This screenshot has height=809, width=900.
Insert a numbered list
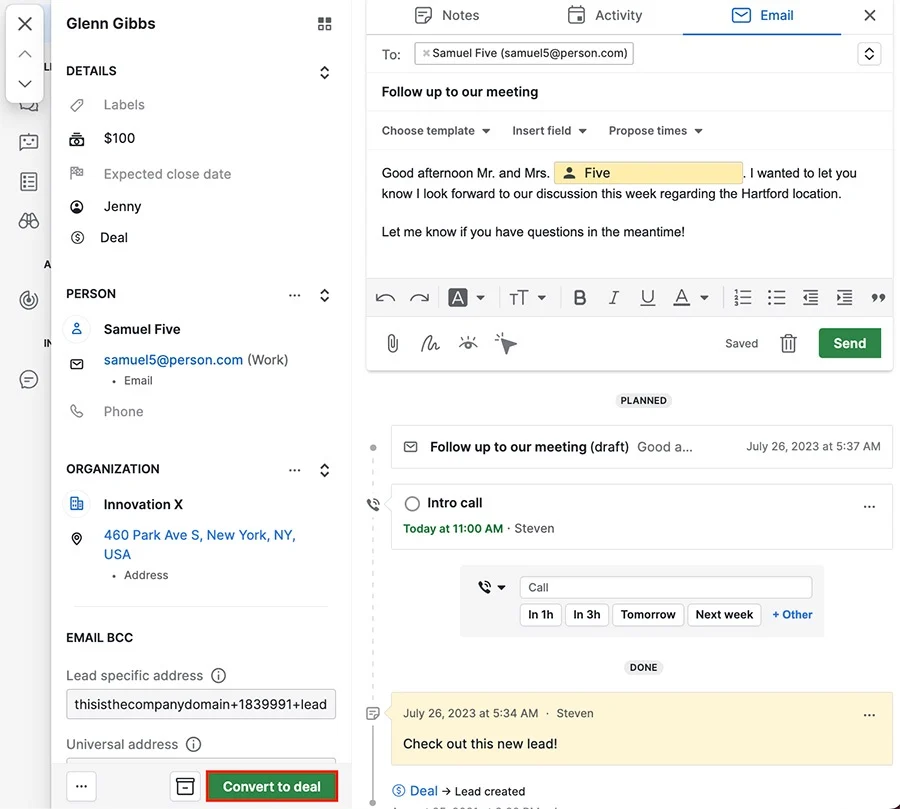click(742, 297)
